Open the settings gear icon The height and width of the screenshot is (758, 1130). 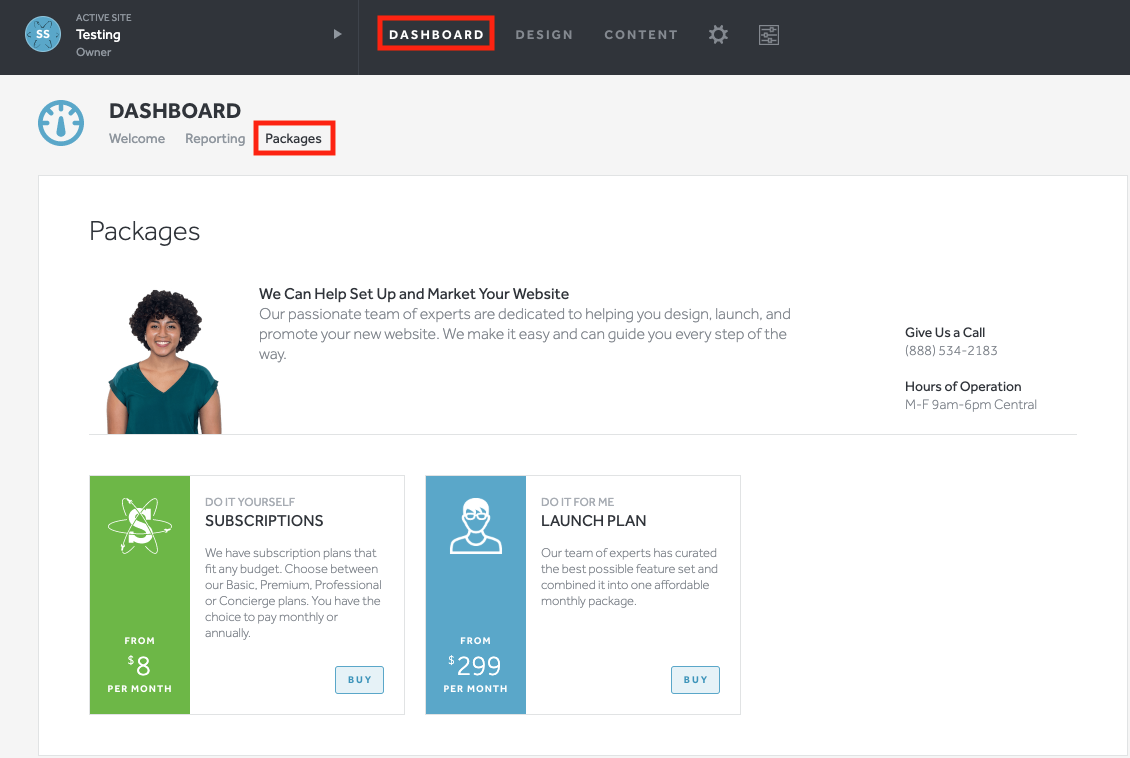718,35
